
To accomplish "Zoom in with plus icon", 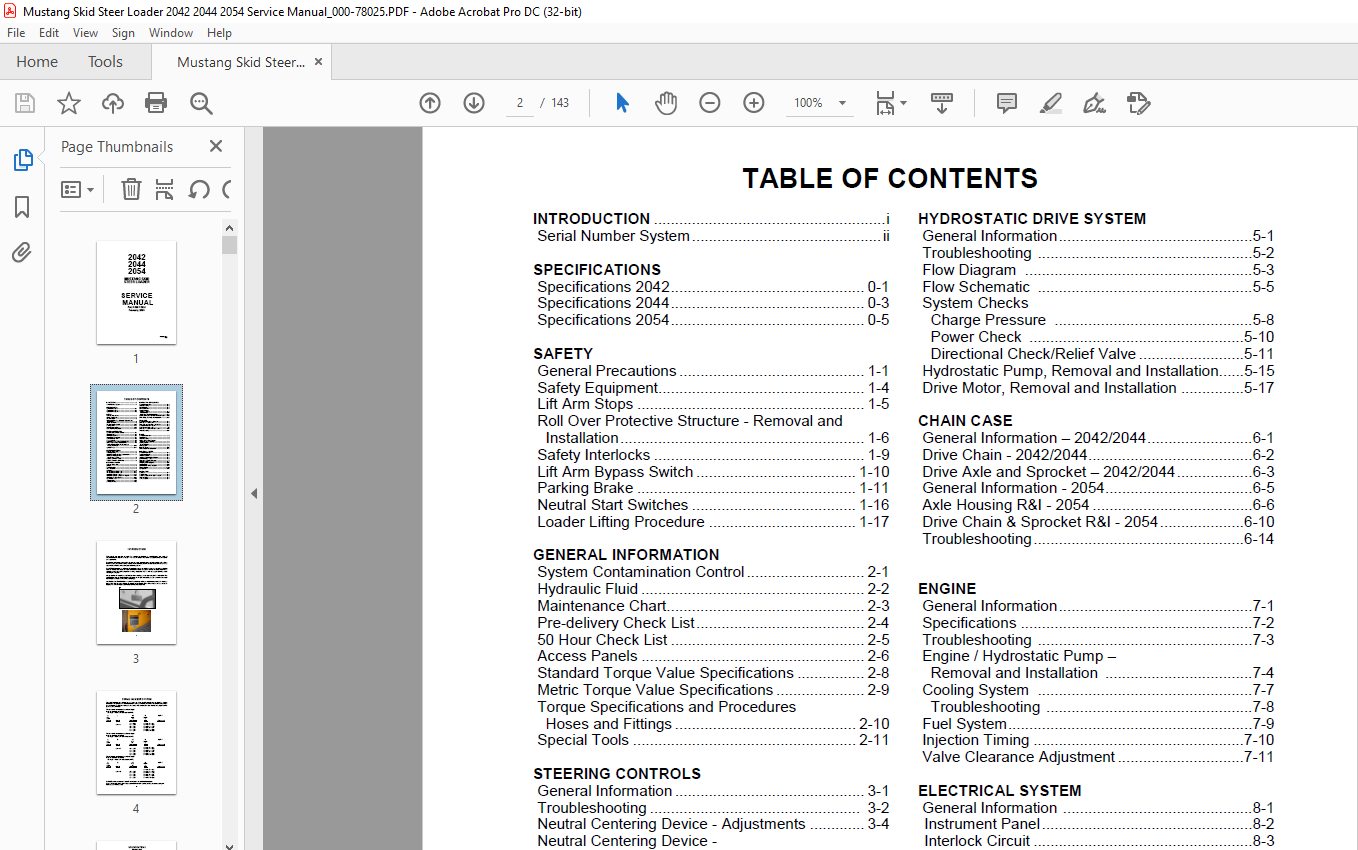I will [754, 103].
